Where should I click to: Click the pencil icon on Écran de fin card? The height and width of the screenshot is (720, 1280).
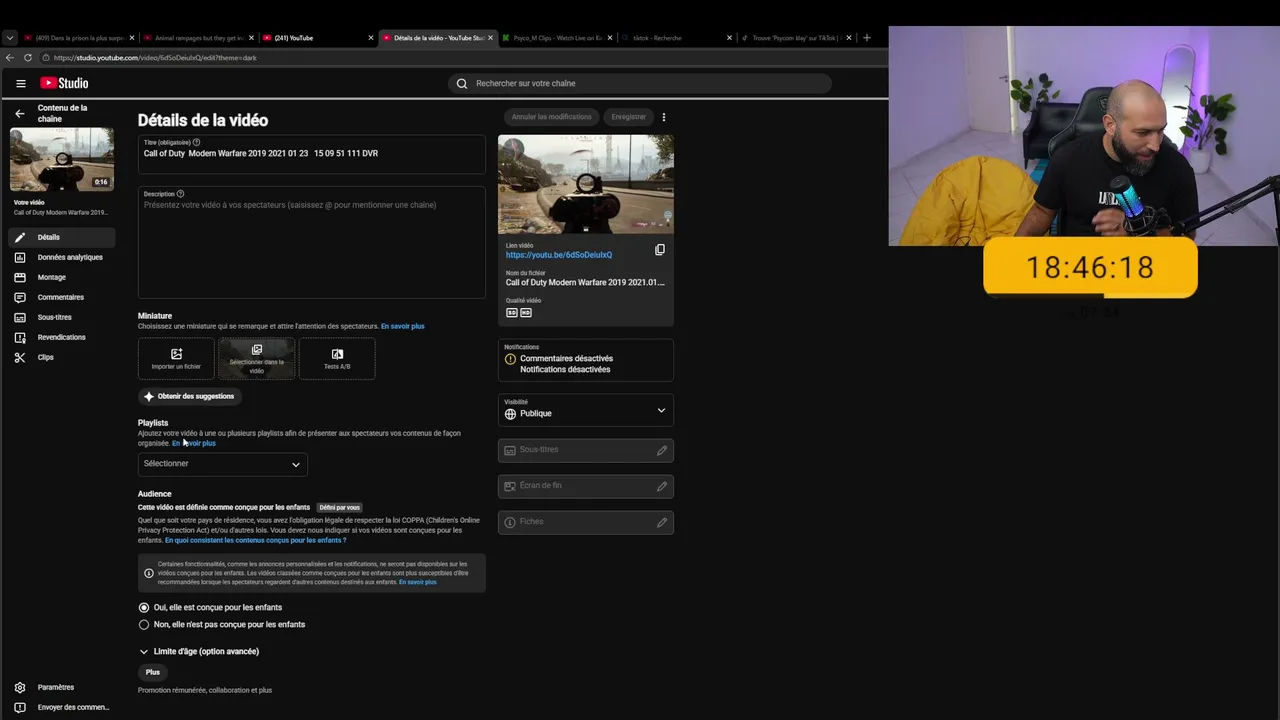coord(662,486)
